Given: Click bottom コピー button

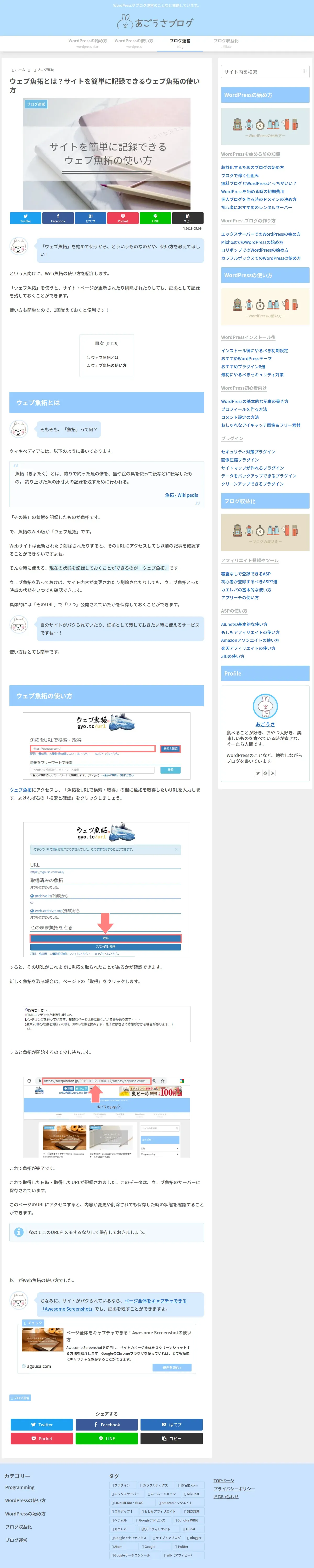Looking at the screenshot, I should 171,1439.
